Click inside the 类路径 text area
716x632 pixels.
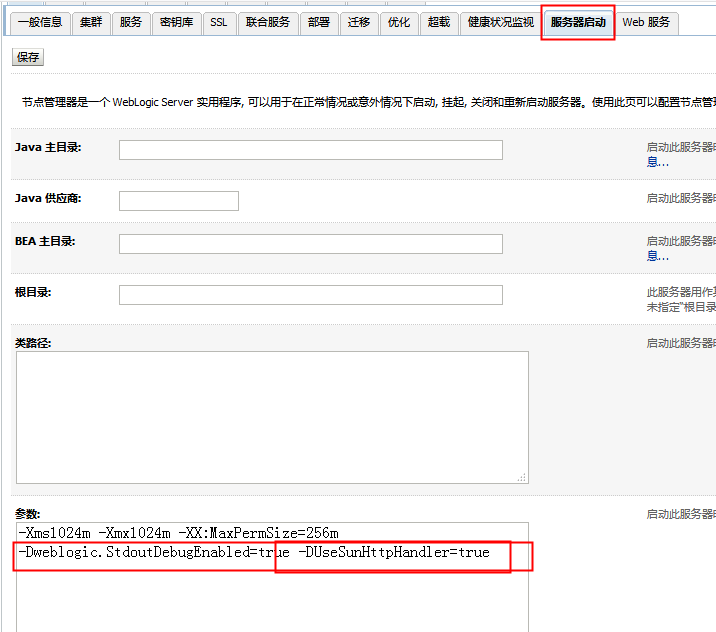273,417
